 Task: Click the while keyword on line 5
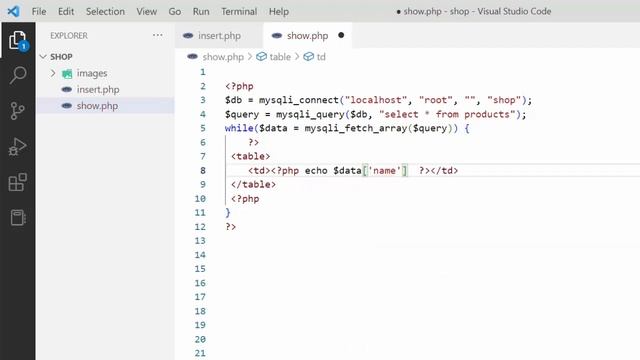239,128
